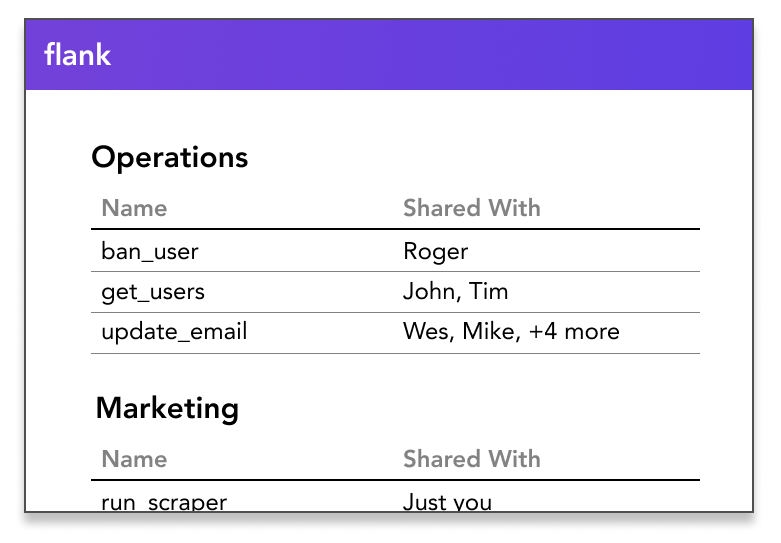Screen dimensions: 781x543
Task: Open the run_scraper entry
Action: point(164,502)
